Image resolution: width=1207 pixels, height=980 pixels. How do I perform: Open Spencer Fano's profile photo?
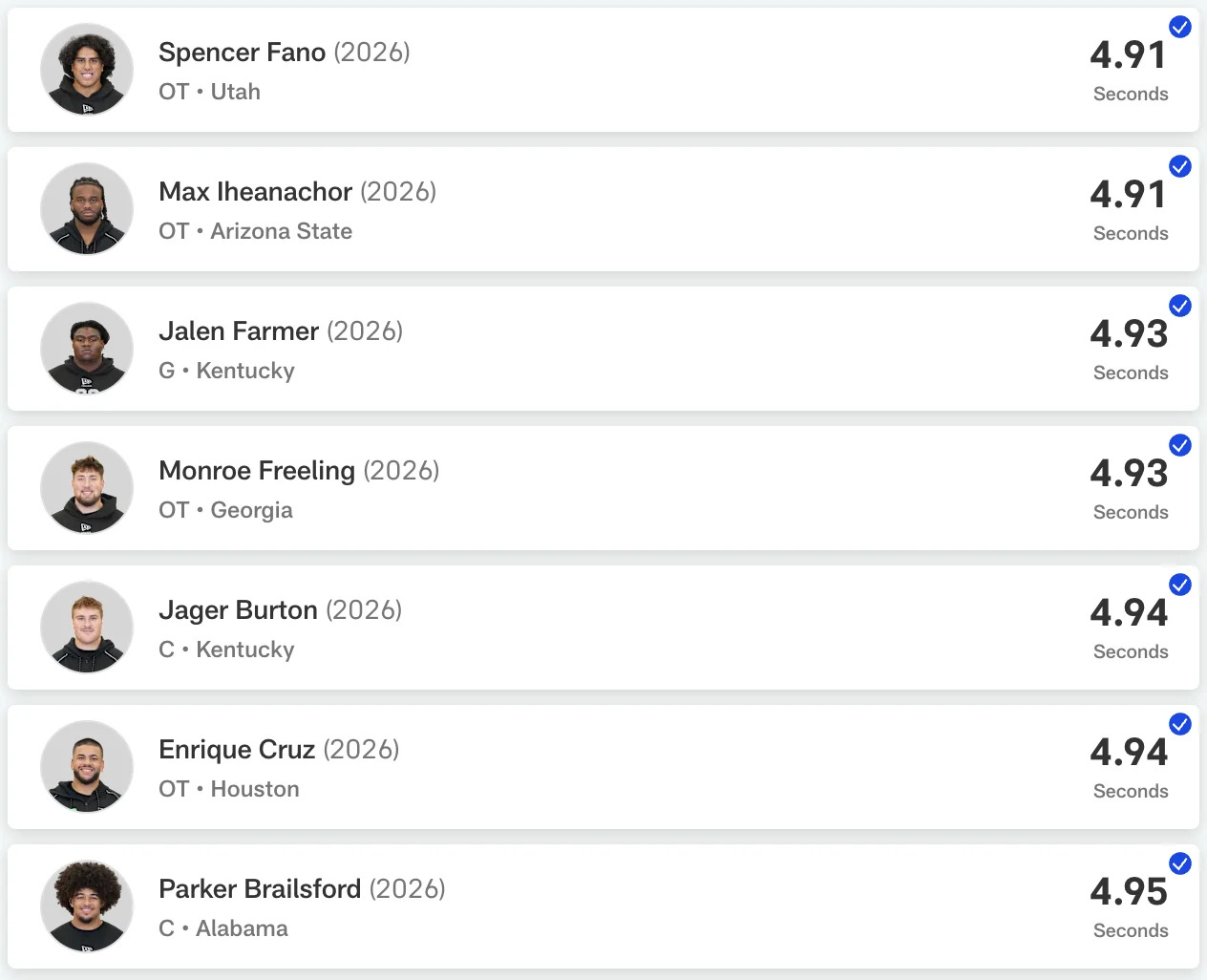click(86, 70)
